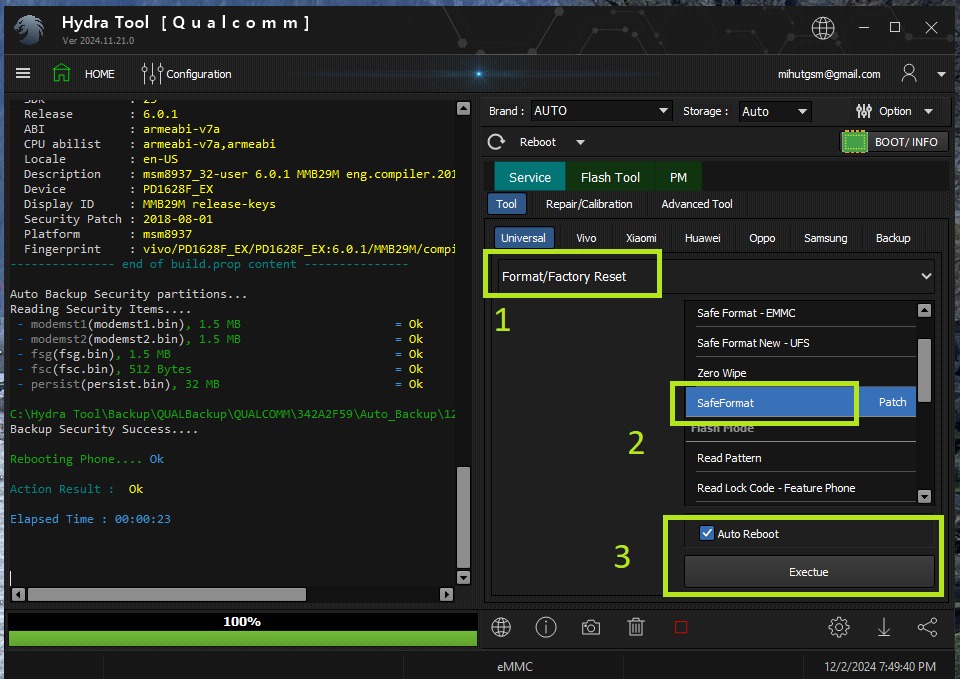The height and width of the screenshot is (679, 960).
Task: Click the Hydra dragon logo
Action: point(30,29)
